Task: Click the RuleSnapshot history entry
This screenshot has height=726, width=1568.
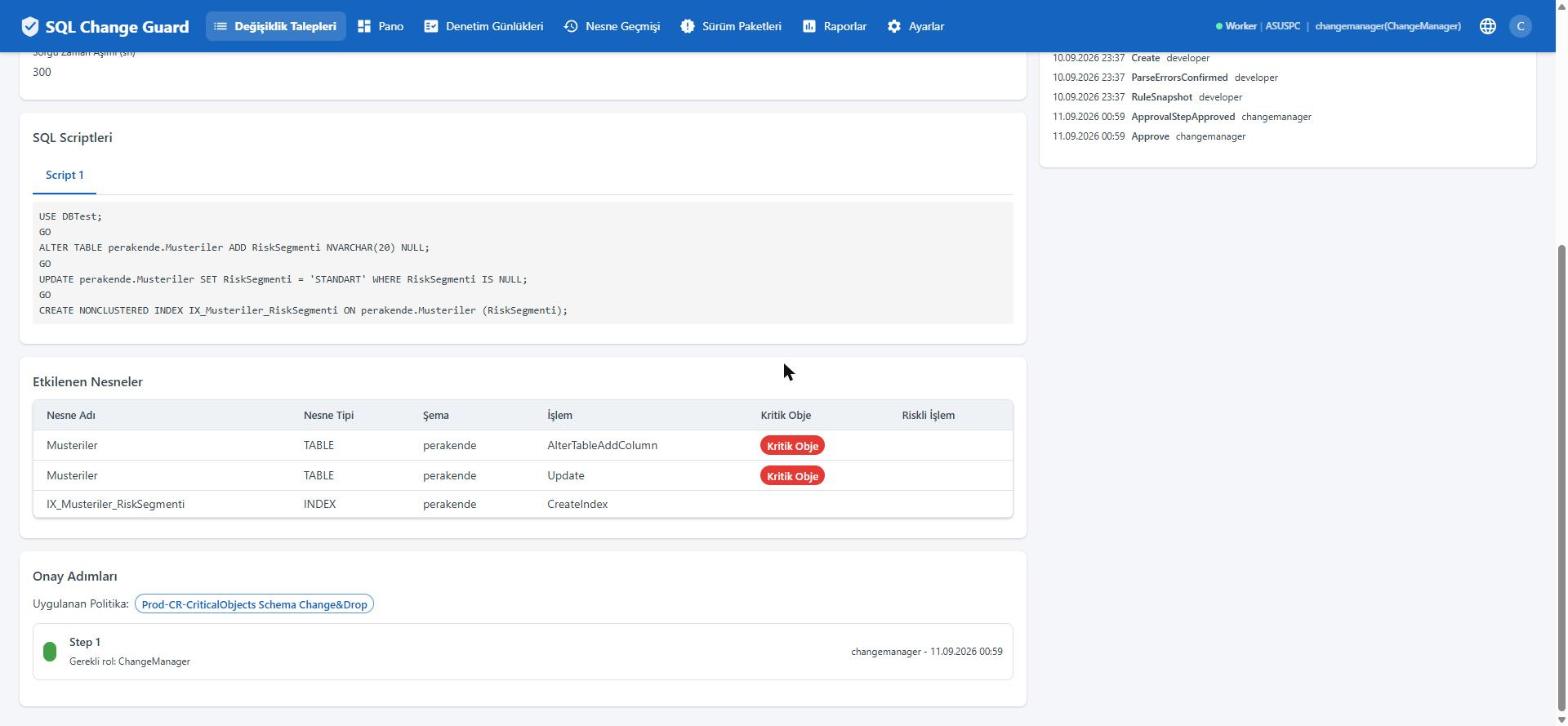Action: pyautogui.click(x=1147, y=97)
